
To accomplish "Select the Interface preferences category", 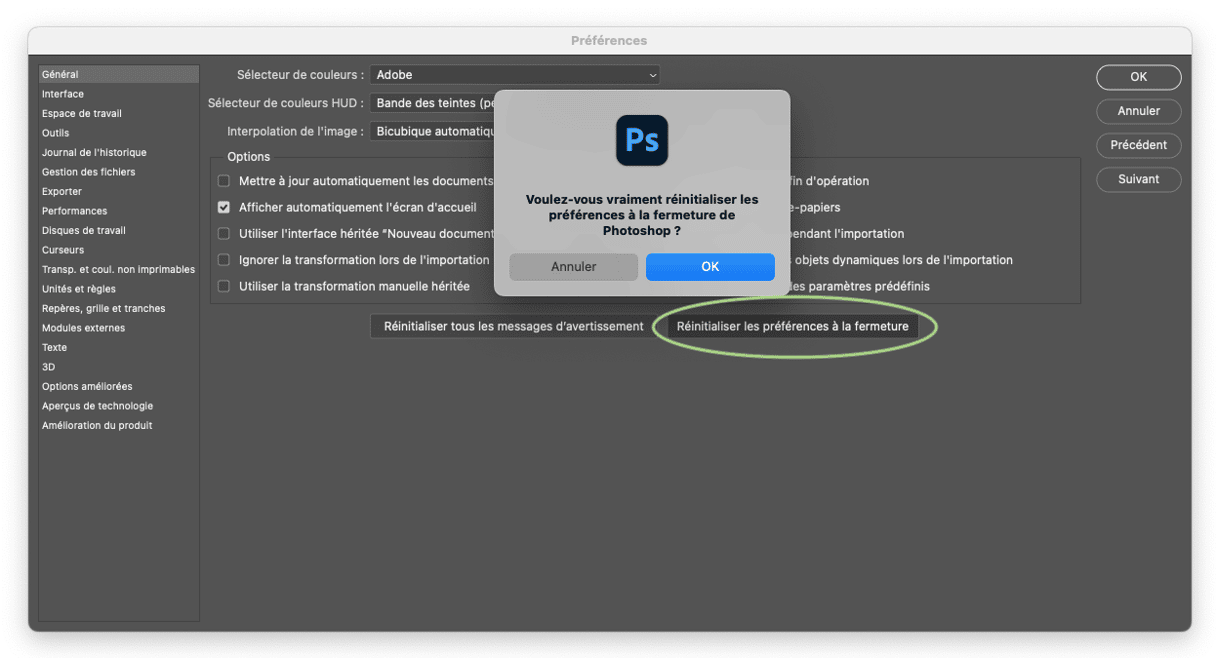I will [63, 94].
